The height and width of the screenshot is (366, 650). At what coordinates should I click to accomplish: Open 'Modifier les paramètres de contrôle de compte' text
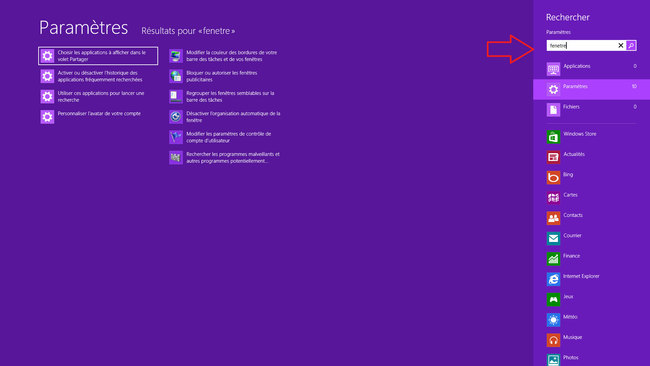(x=228, y=137)
